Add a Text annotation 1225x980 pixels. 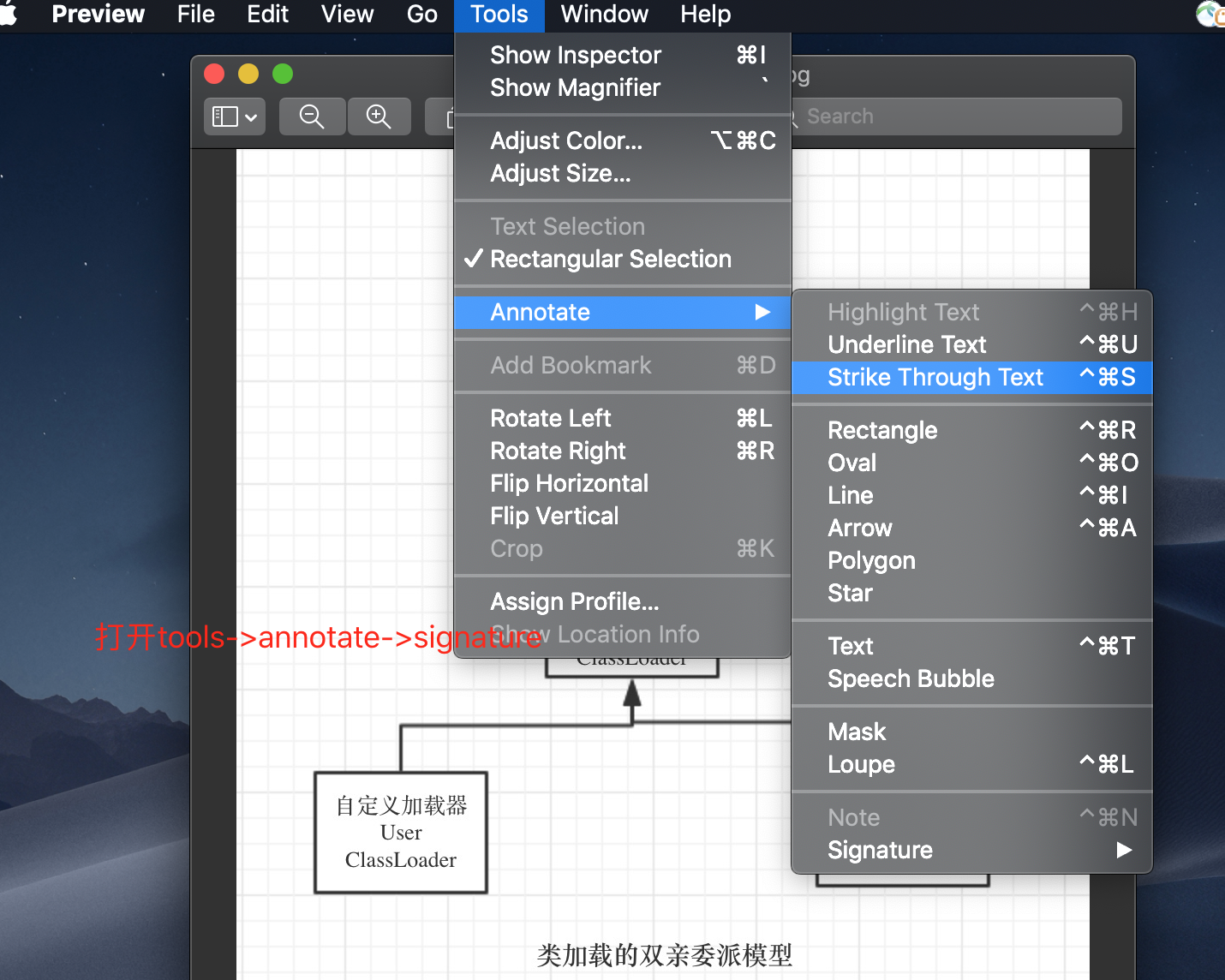click(972, 646)
